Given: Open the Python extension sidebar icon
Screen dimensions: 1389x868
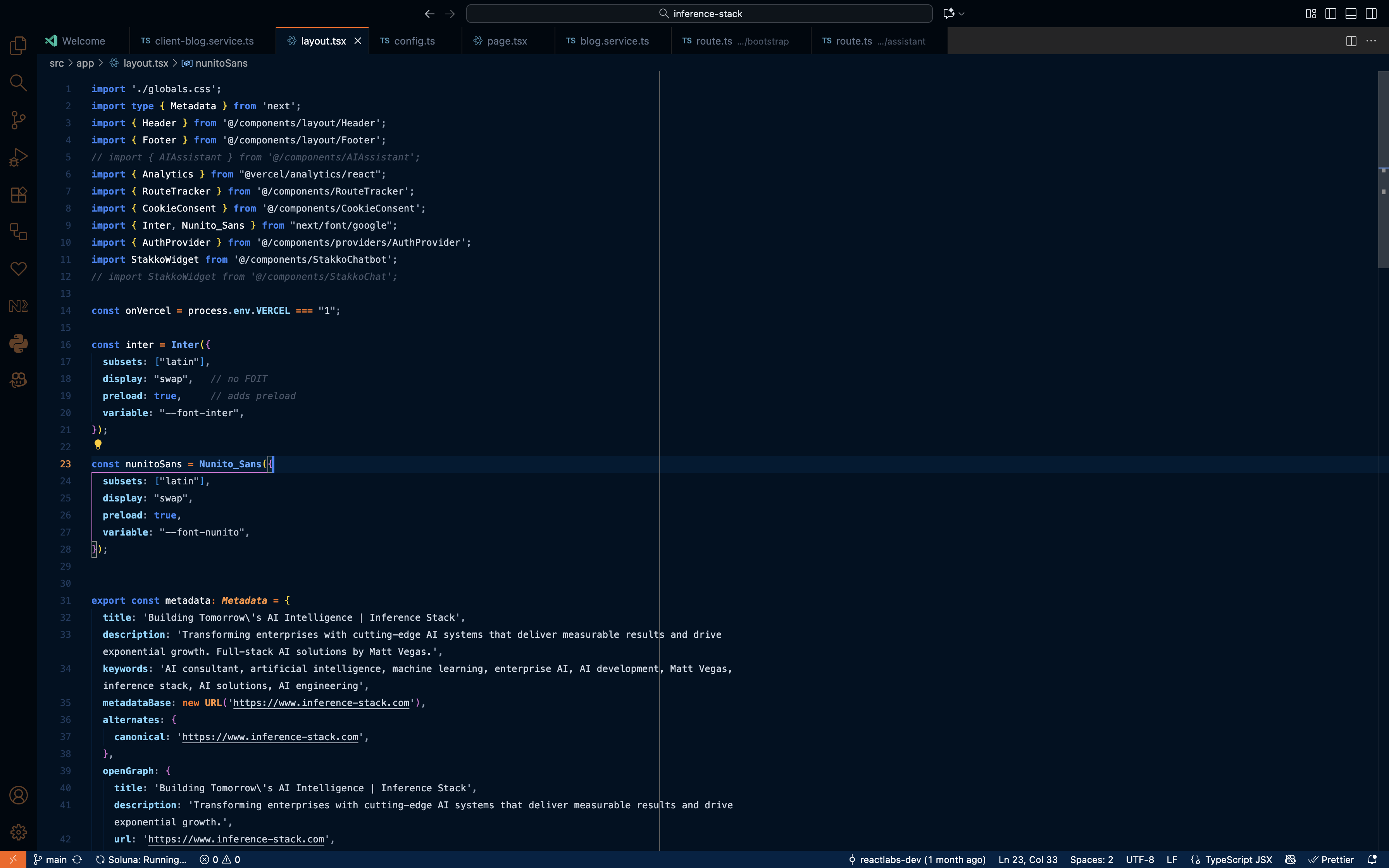Looking at the screenshot, I should [18, 343].
